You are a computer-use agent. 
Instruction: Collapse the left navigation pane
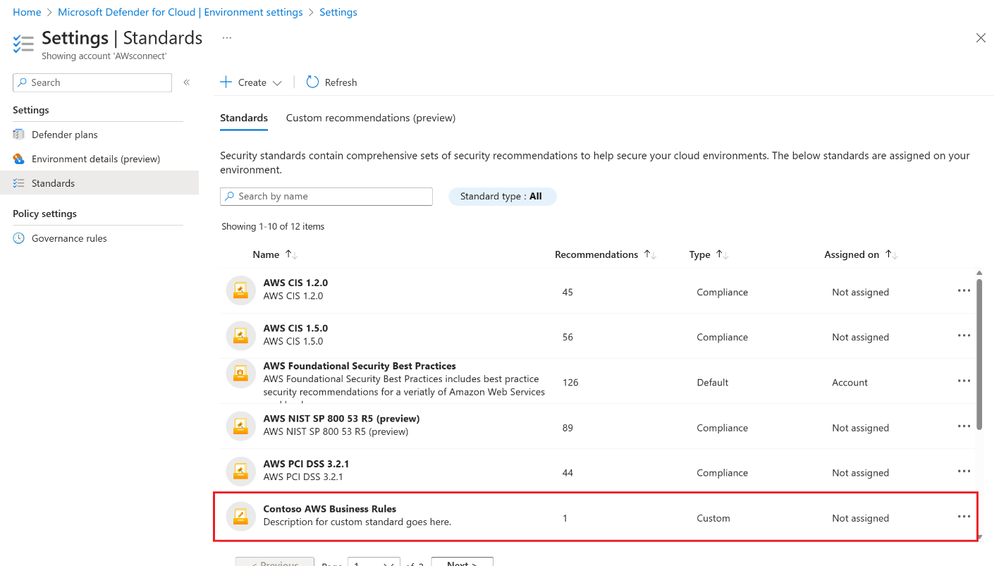point(187,82)
